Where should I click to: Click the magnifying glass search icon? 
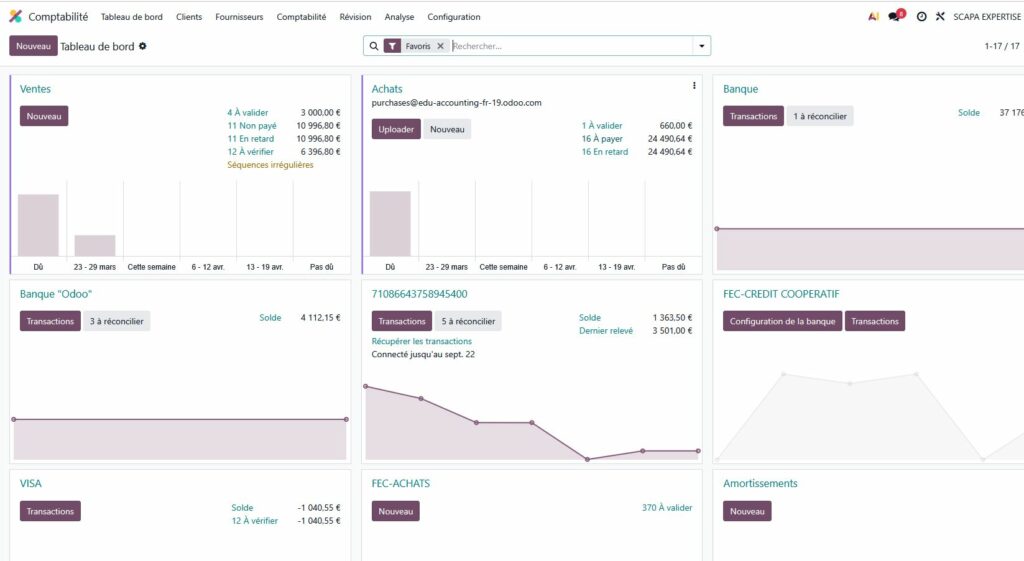point(374,46)
